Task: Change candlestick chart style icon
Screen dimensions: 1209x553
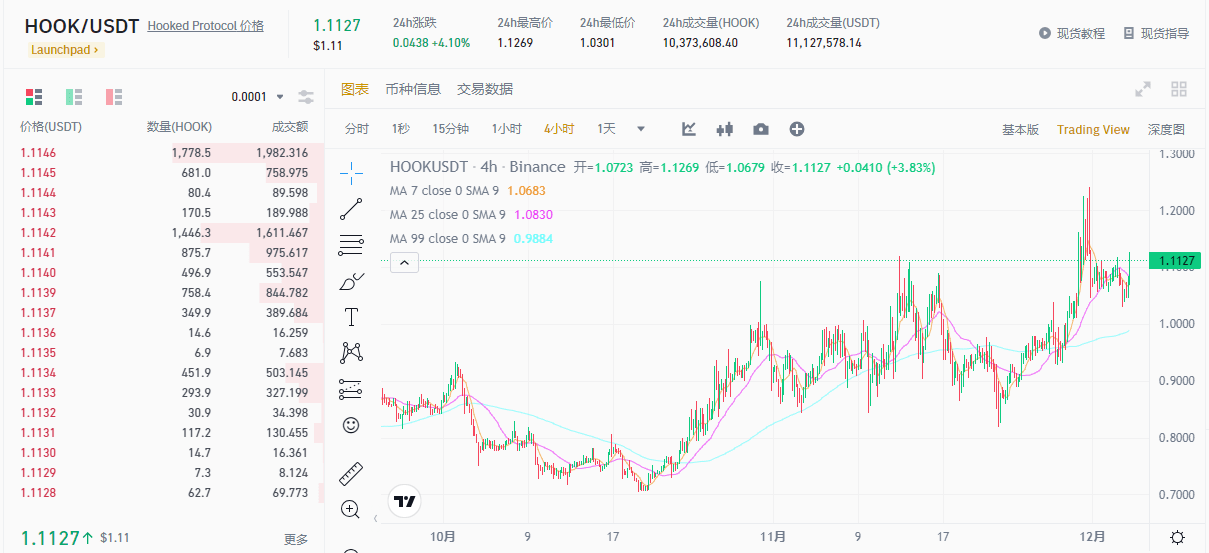Action: pyautogui.click(x=725, y=129)
